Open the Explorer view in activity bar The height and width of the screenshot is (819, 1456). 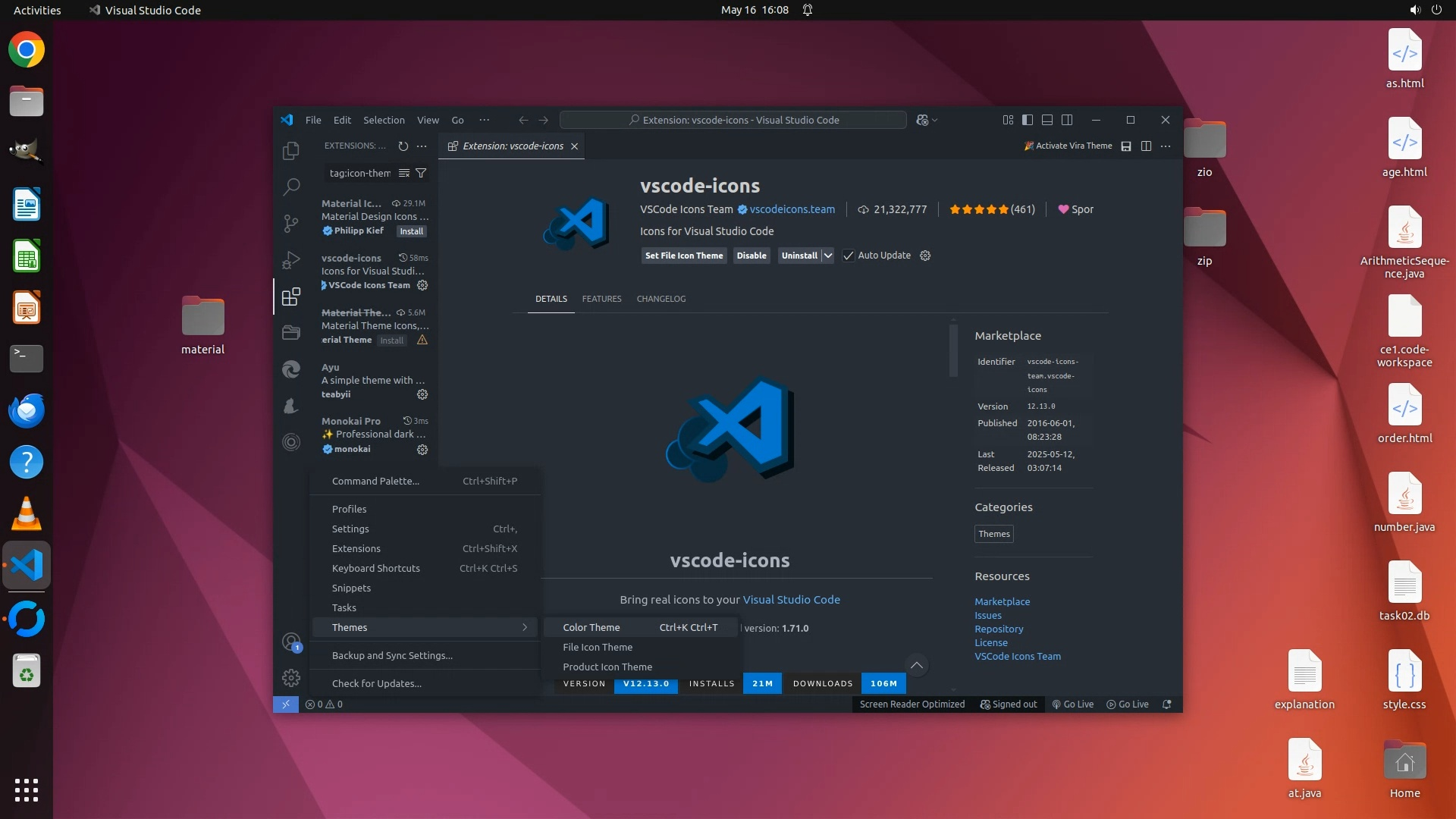(x=290, y=151)
